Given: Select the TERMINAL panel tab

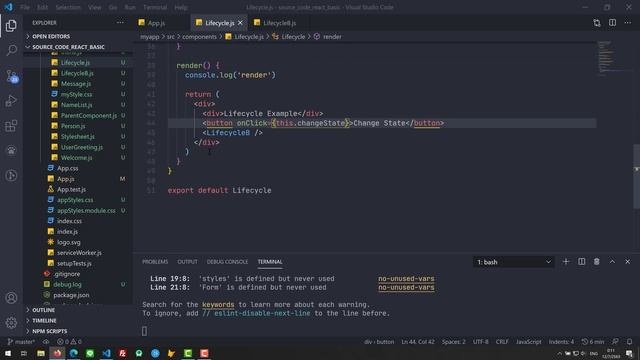Looking at the screenshot, I should (270, 262).
